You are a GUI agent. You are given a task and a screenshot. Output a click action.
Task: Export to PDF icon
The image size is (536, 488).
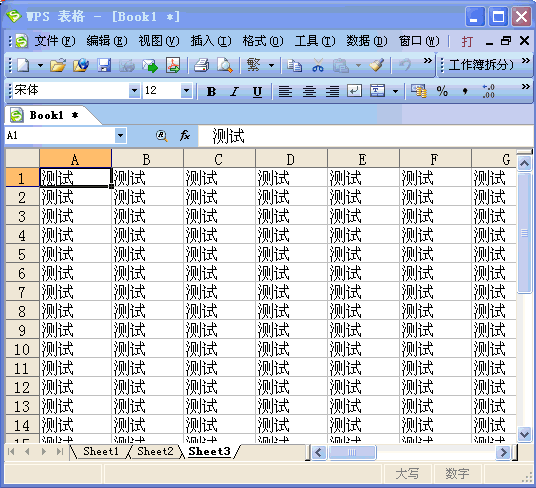pos(173,65)
